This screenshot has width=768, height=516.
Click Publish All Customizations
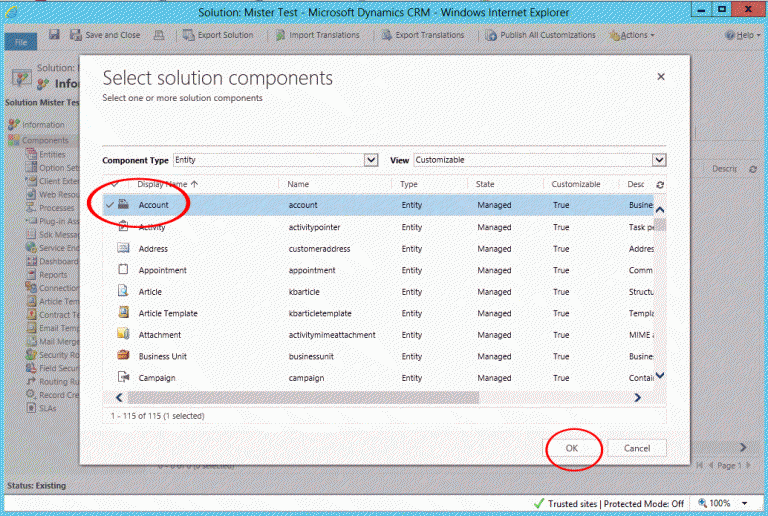(x=540, y=35)
